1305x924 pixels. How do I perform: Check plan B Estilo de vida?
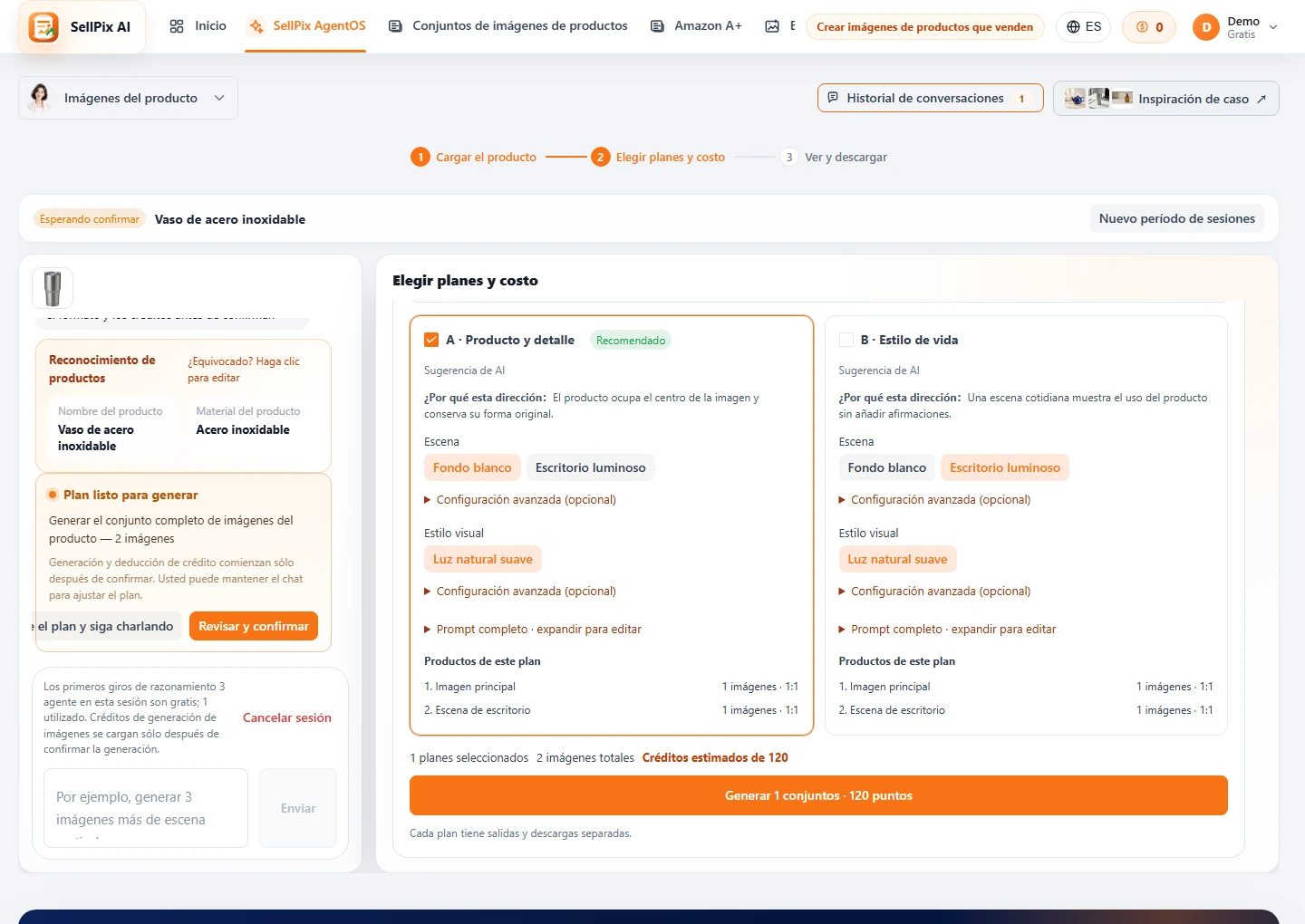pos(846,340)
